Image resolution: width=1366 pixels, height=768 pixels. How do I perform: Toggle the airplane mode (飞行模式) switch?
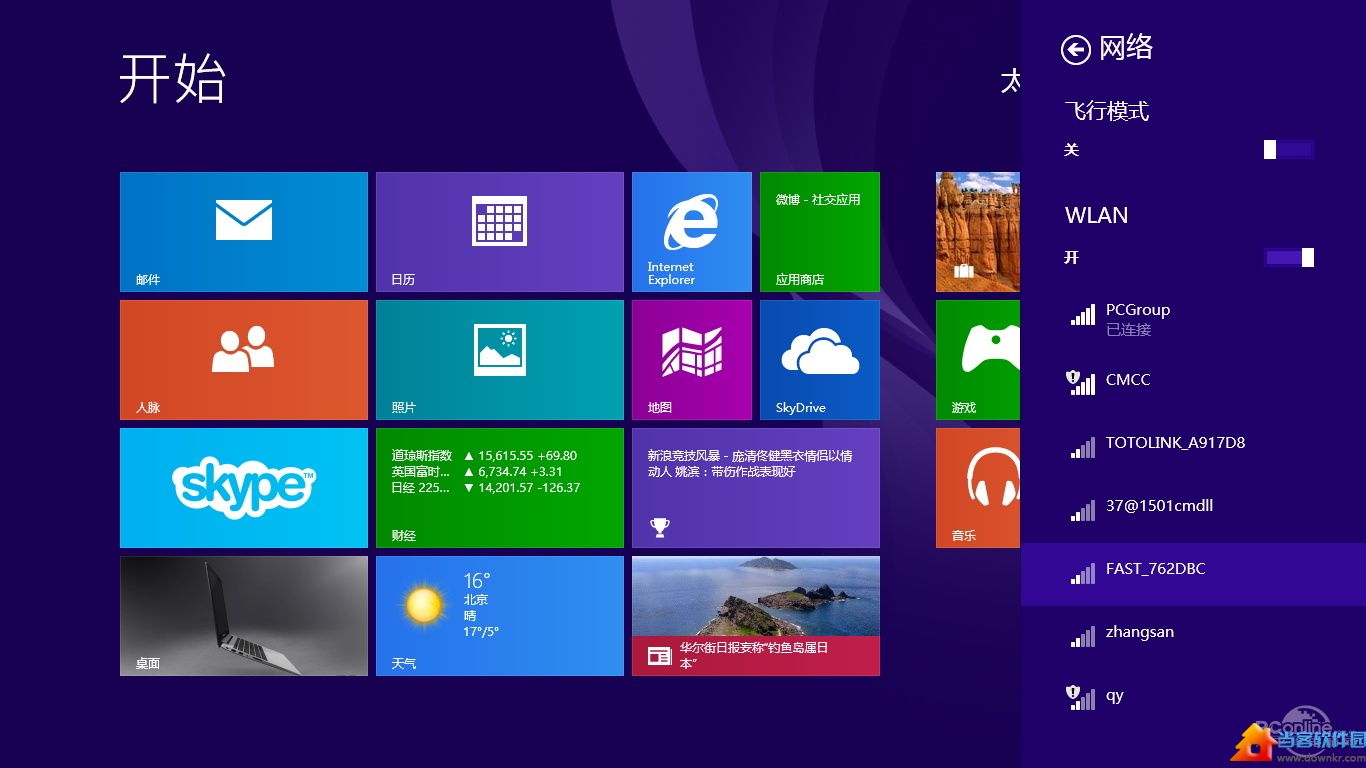(1288, 150)
